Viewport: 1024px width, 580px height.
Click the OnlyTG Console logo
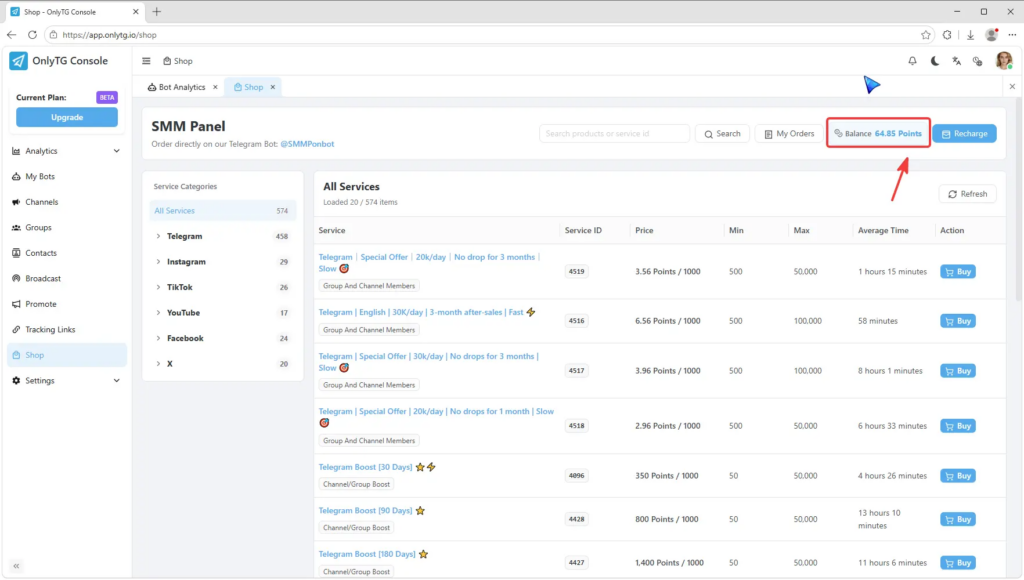(59, 61)
